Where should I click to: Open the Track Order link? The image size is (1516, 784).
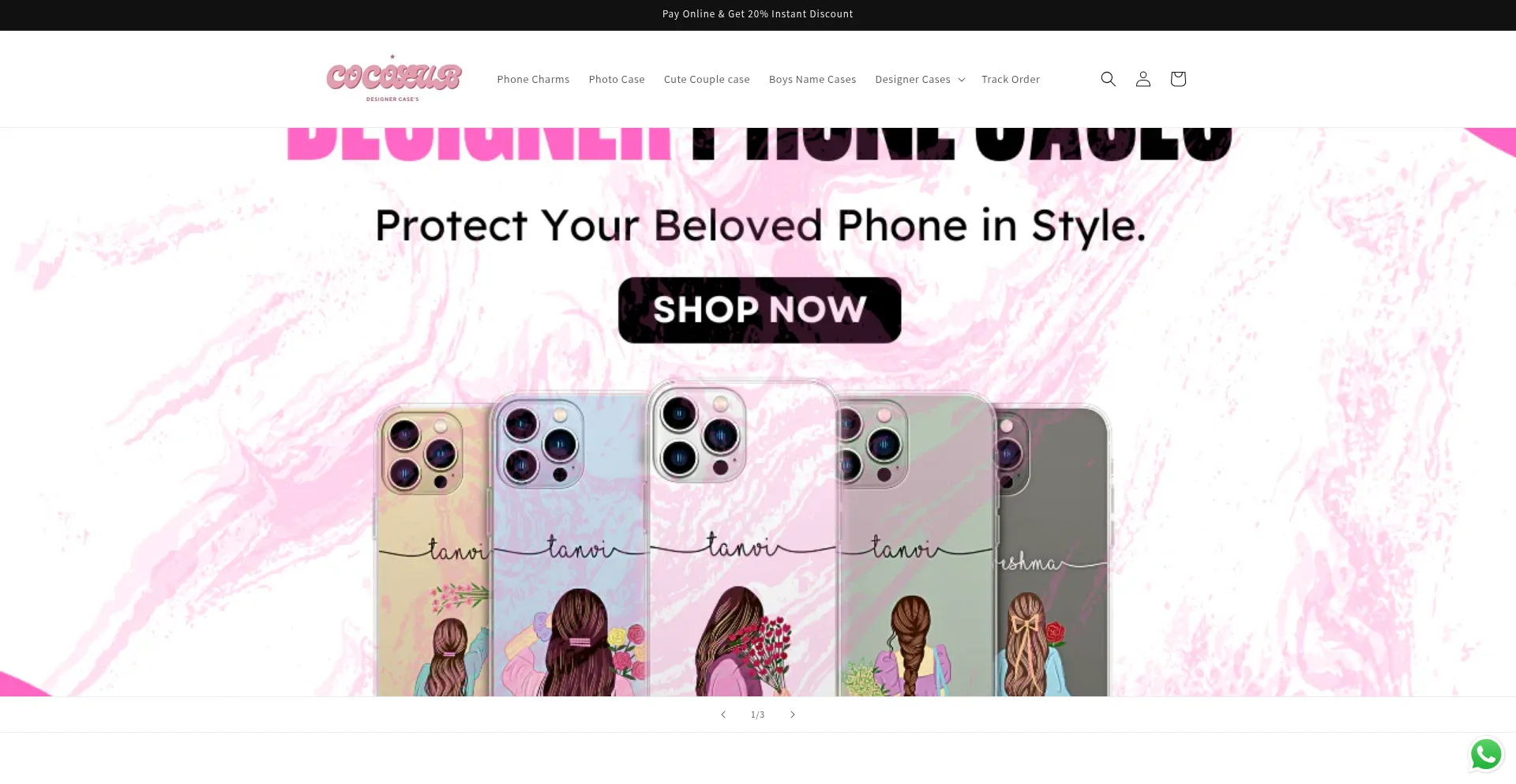1011,80
